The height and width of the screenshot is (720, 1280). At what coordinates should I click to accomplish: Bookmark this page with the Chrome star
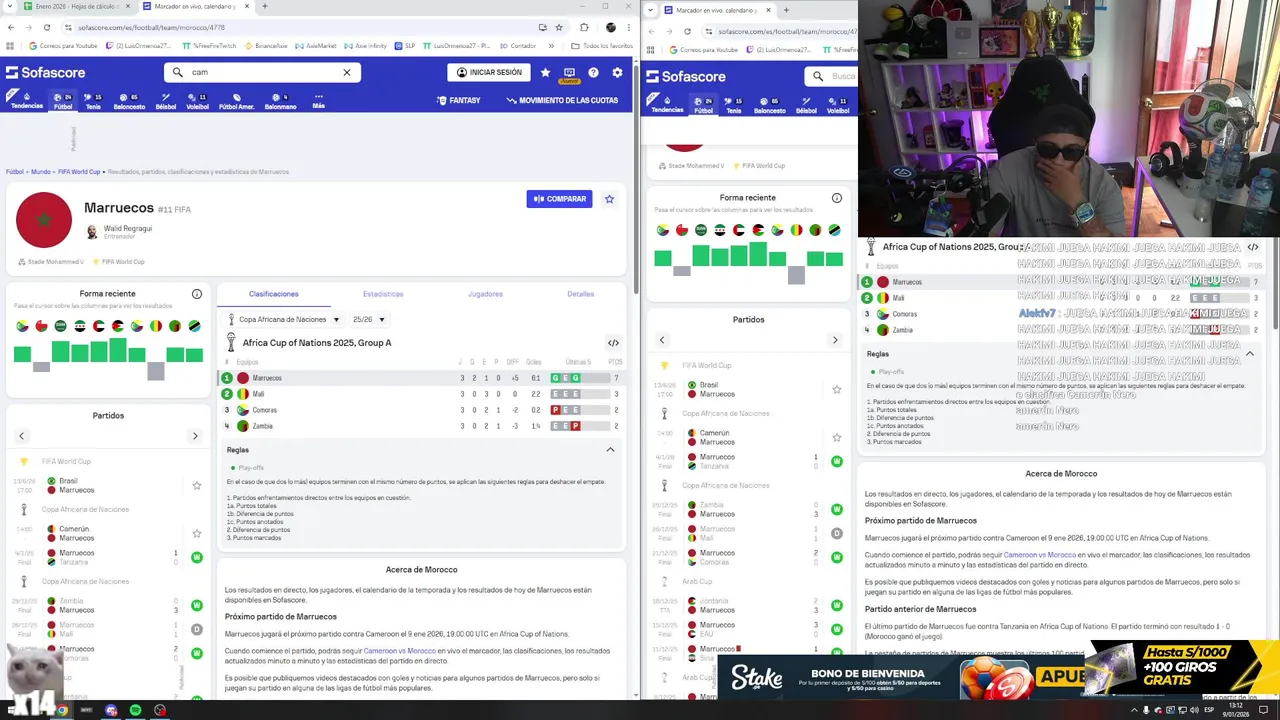(x=559, y=27)
